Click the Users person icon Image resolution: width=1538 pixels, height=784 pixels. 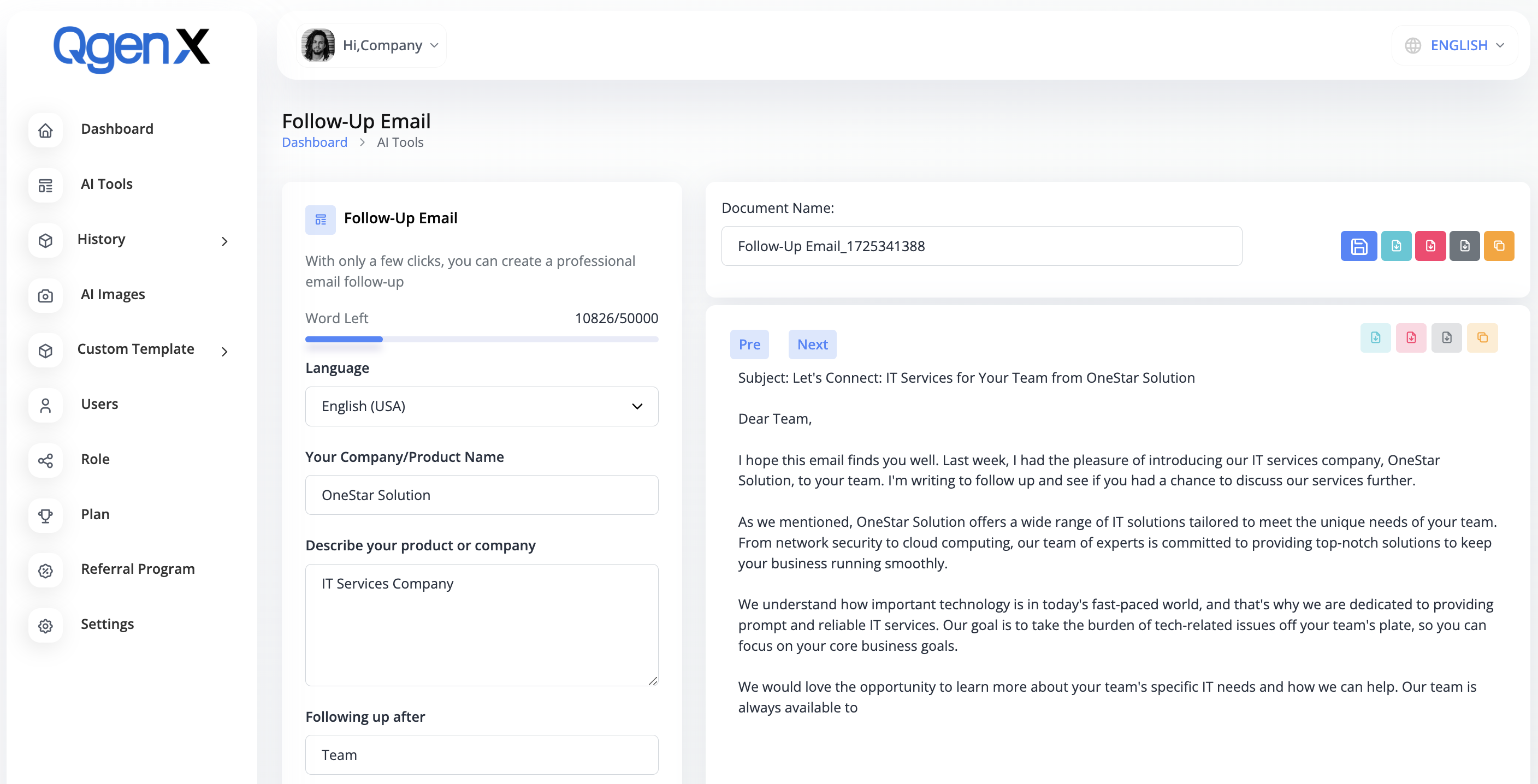pyautogui.click(x=45, y=406)
